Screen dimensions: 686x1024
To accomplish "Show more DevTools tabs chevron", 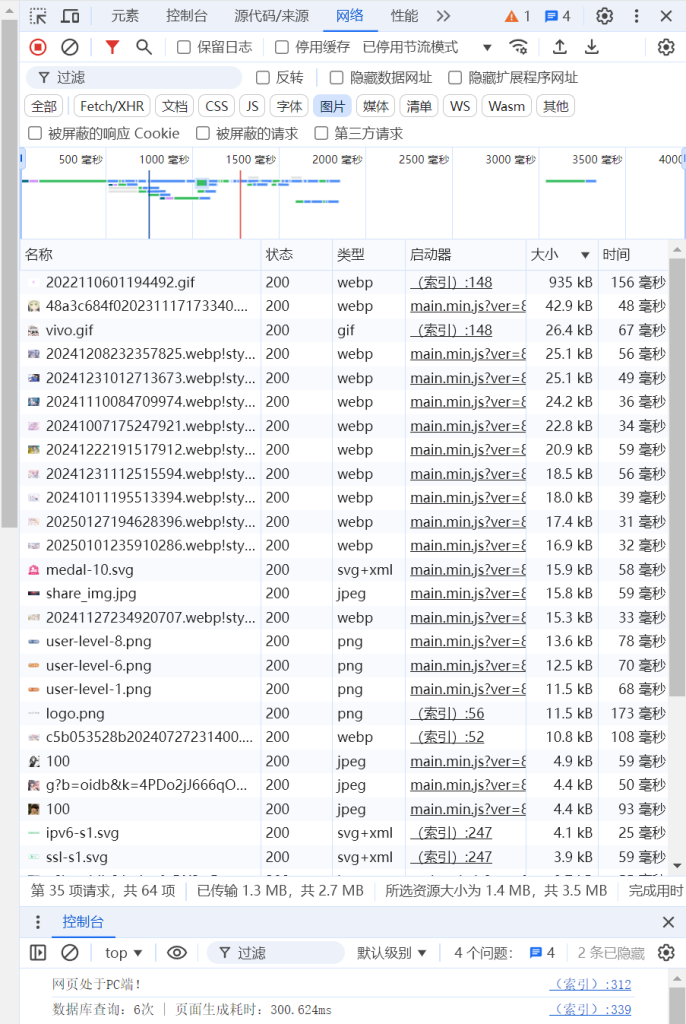I will [444, 16].
